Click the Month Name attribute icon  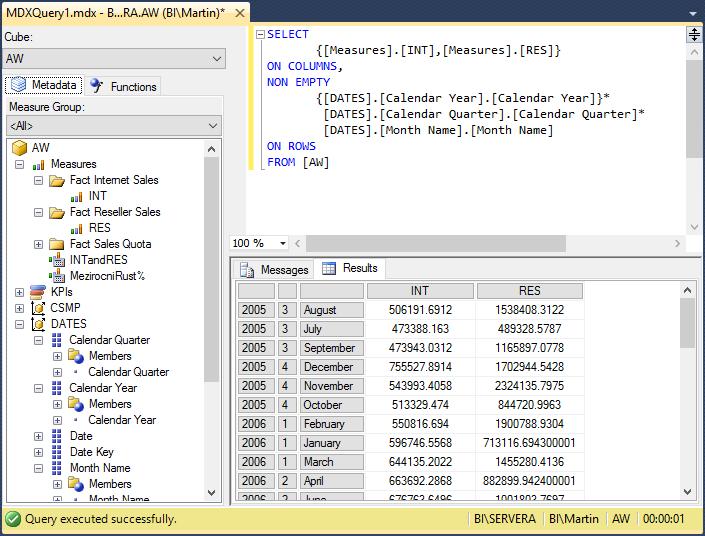57,468
